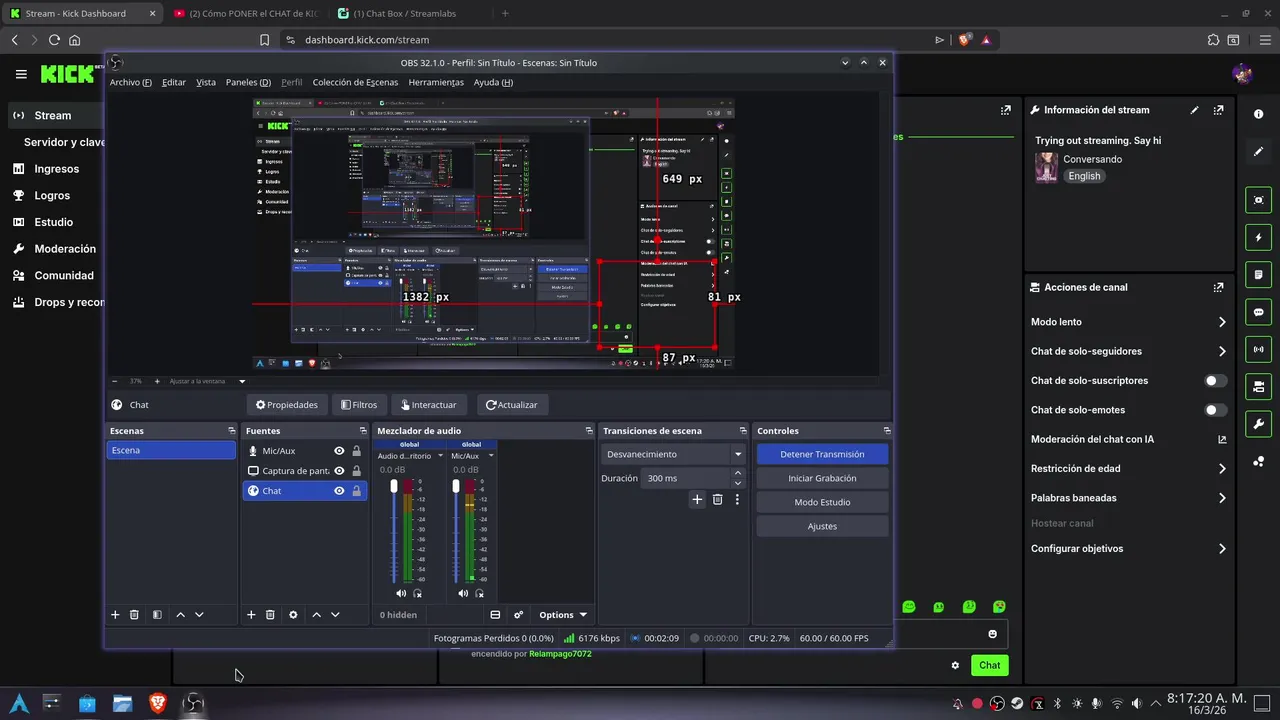
Task: Toggle lock on Chat source
Action: 356,491
